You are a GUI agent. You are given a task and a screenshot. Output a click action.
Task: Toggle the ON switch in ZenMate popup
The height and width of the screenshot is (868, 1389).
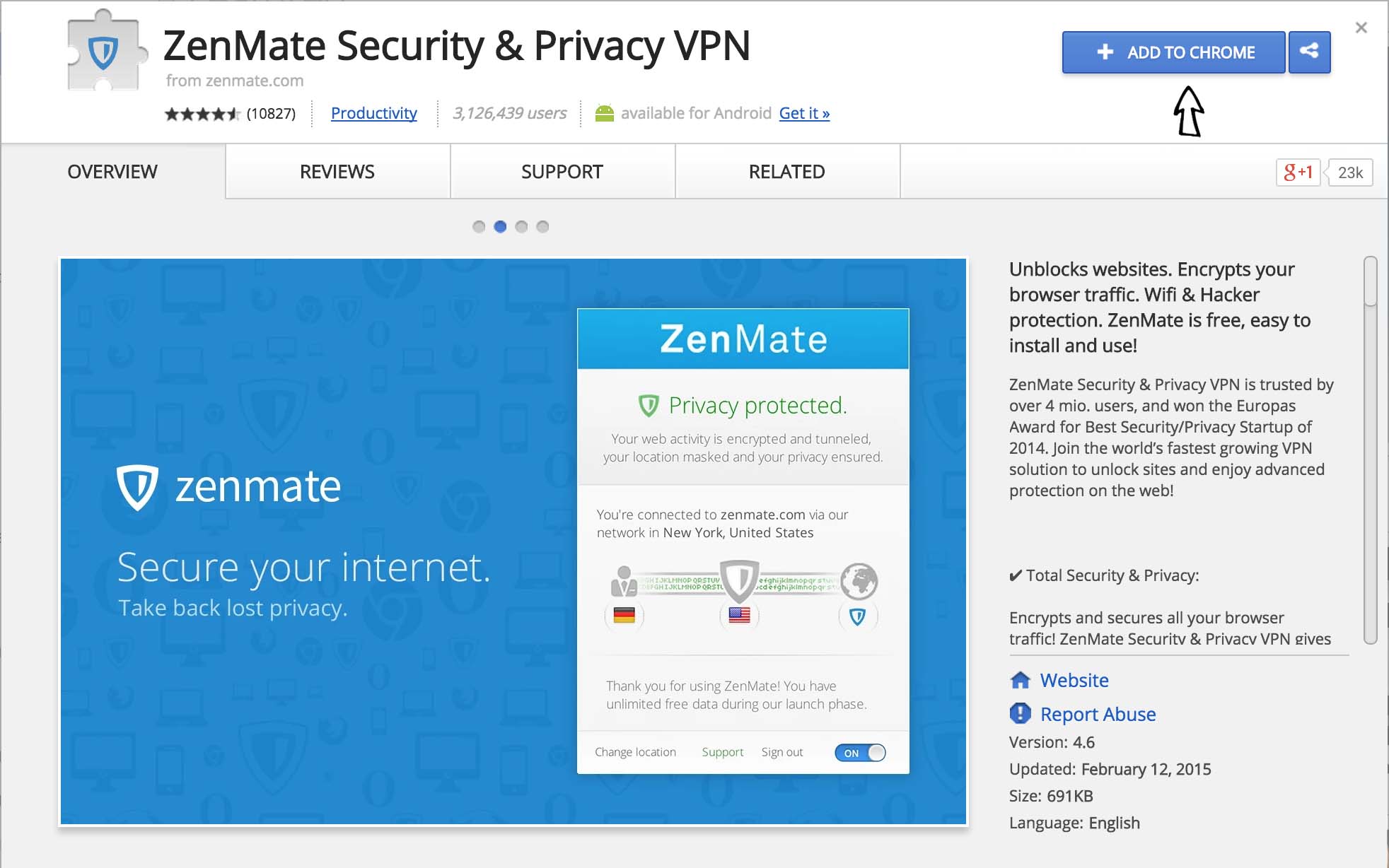click(860, 753)
